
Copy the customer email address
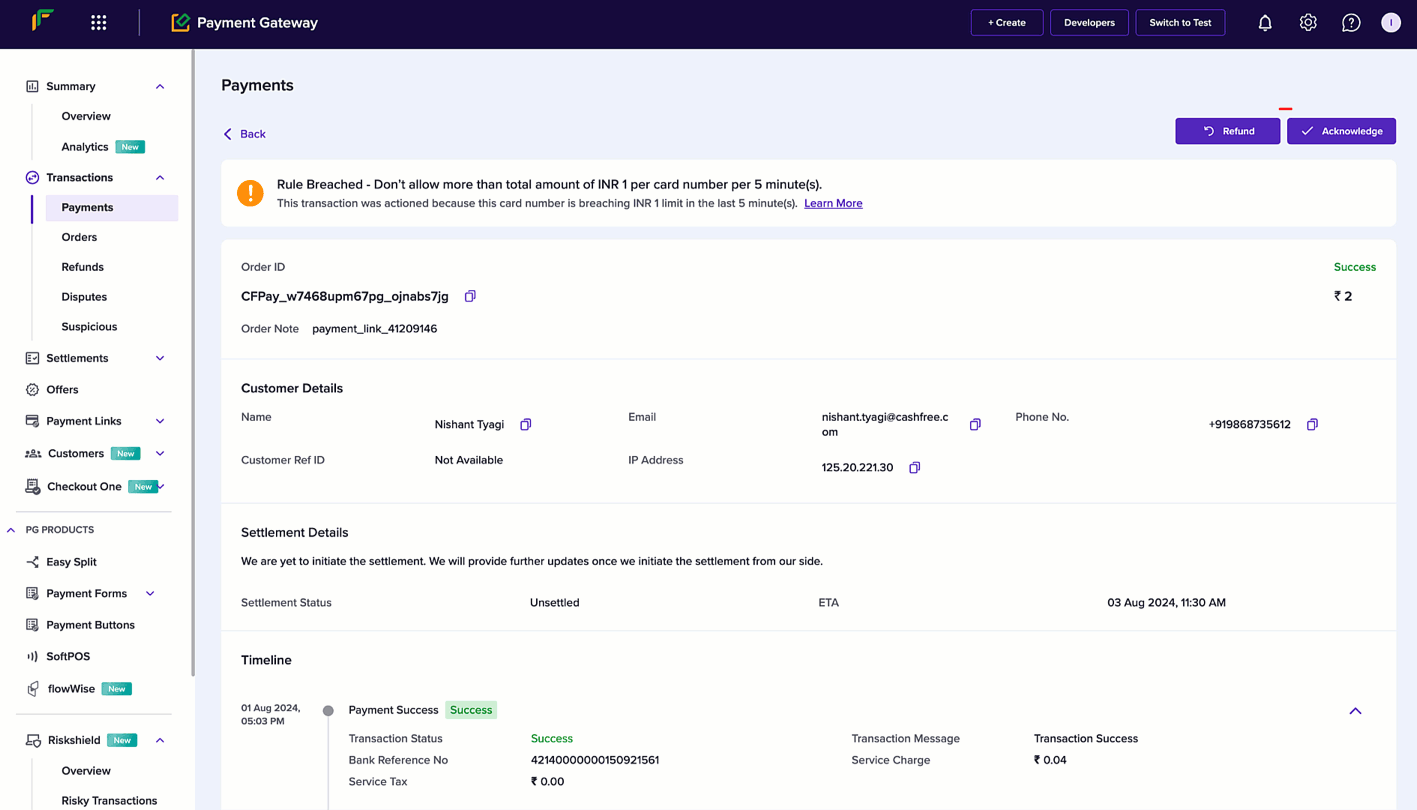[975, 424]
